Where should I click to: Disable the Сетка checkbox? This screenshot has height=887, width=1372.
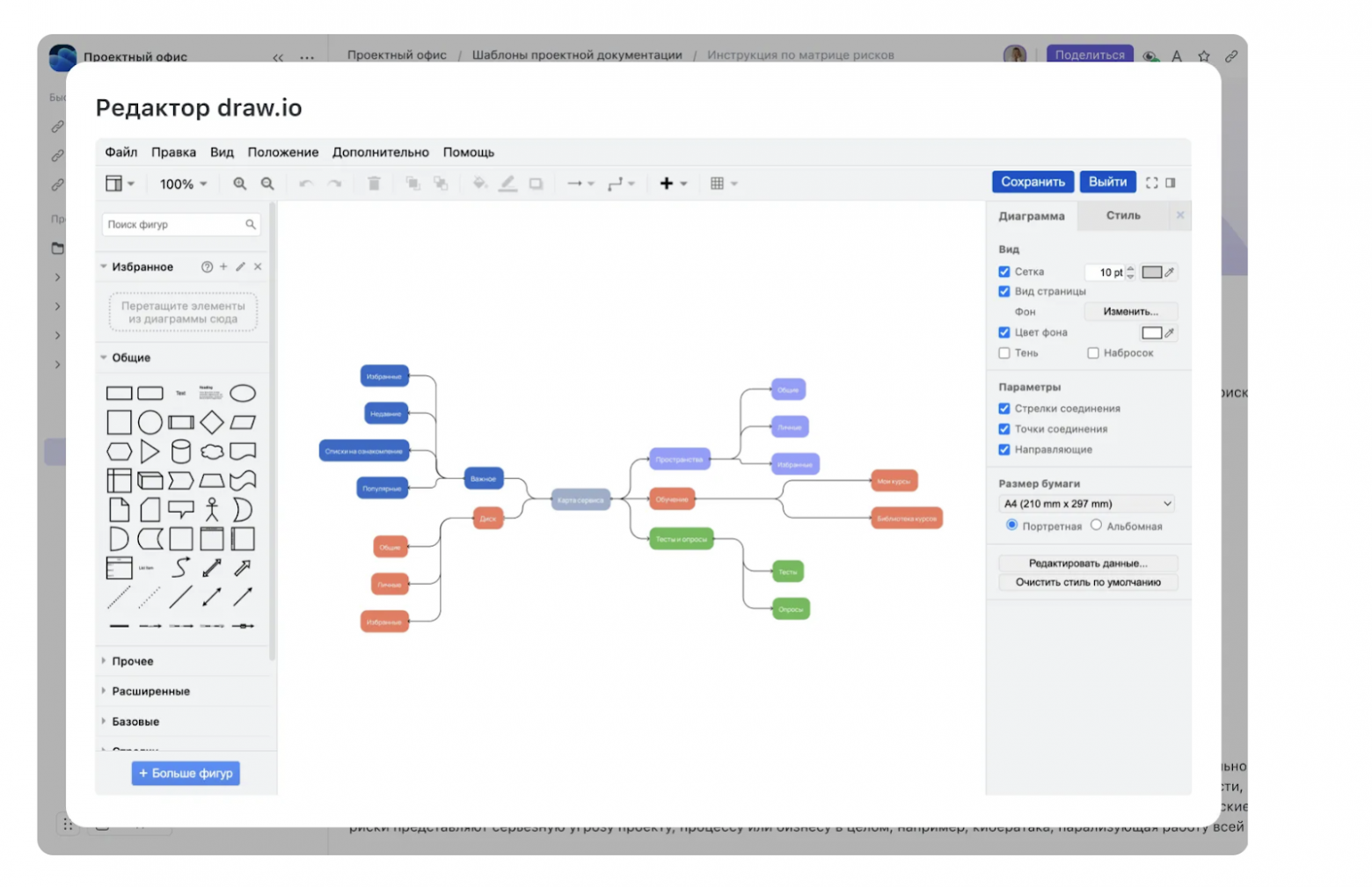point(1004,272)
